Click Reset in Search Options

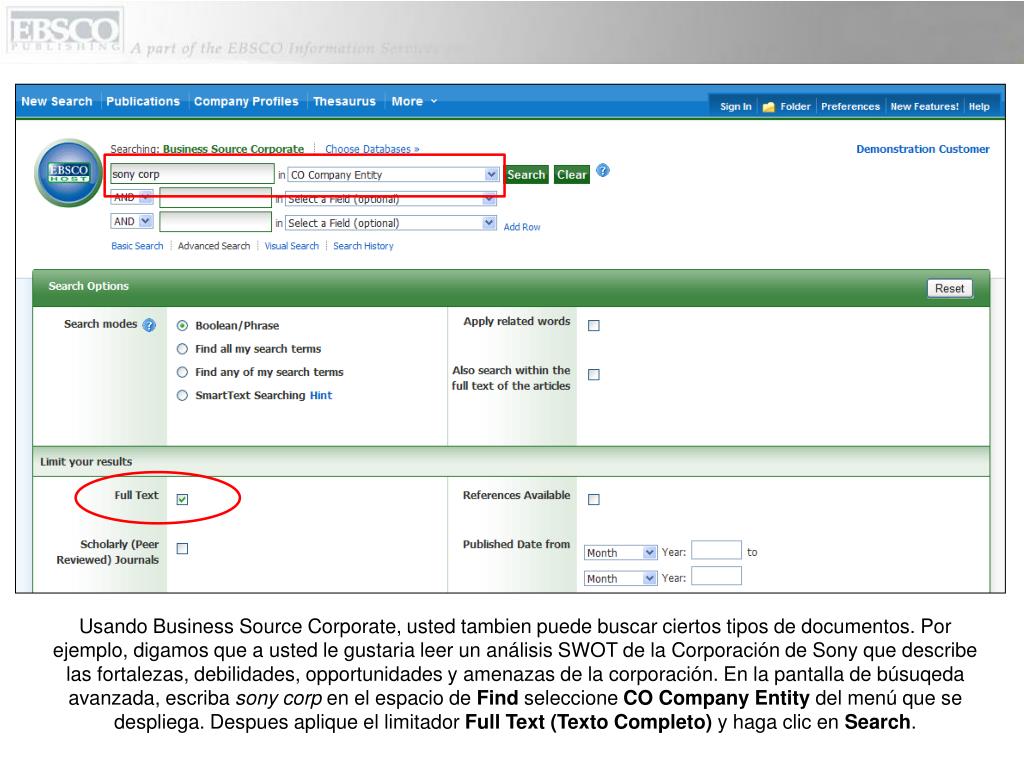(x=950, y=289)
